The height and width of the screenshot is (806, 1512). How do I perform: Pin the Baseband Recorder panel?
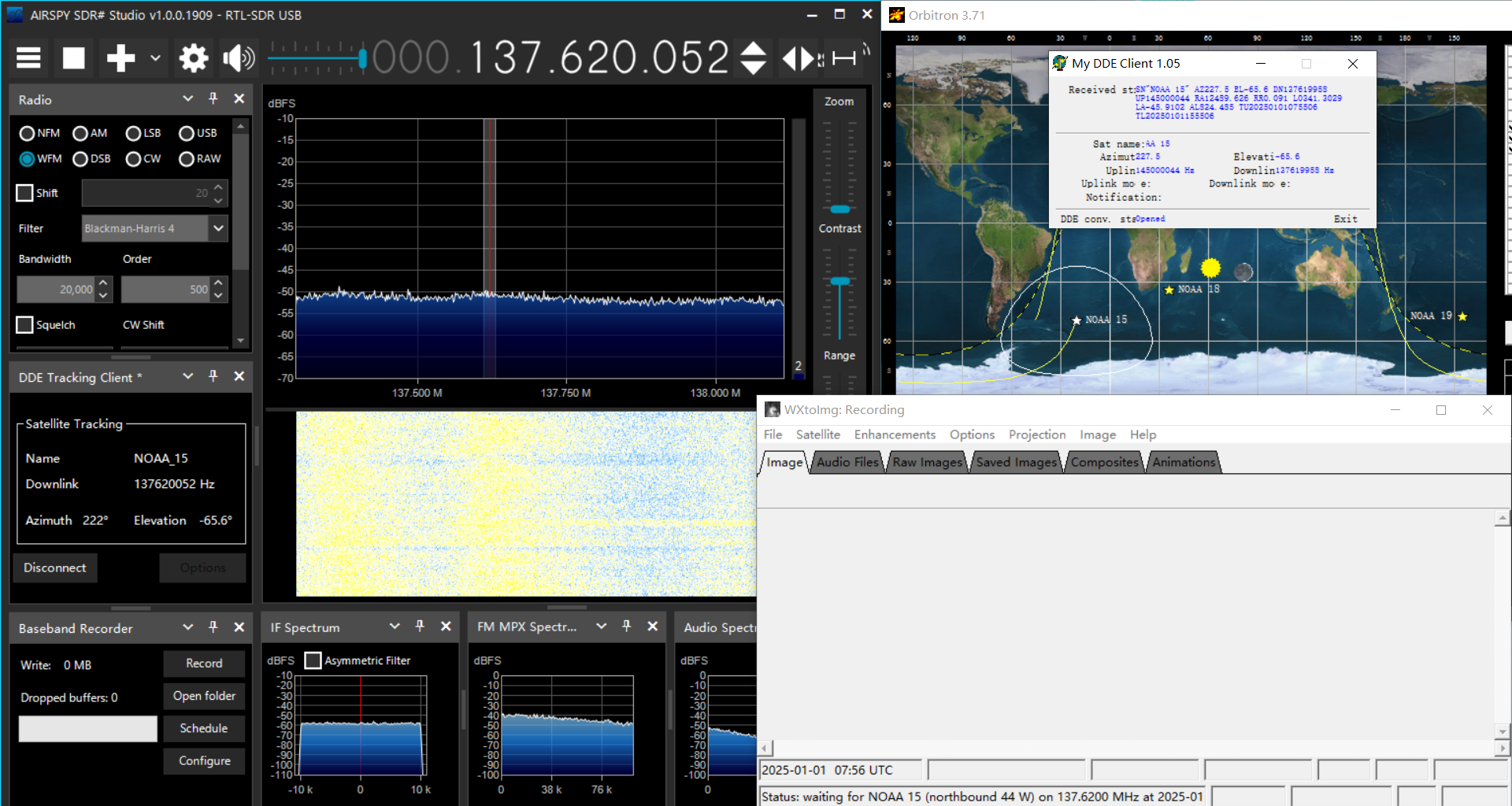pyautogui.click(x=213, y=627)
